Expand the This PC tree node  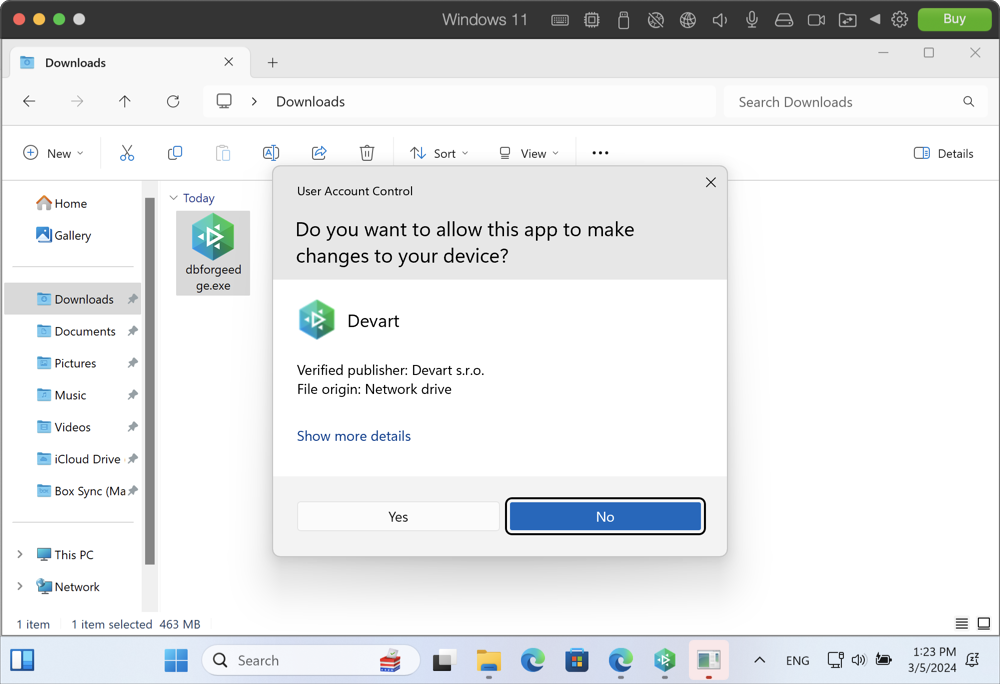click(20, 554)
